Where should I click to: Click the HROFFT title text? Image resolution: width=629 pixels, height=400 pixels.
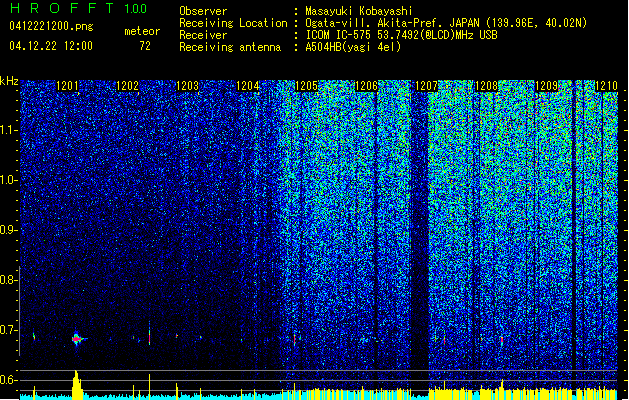pos(62,8)
